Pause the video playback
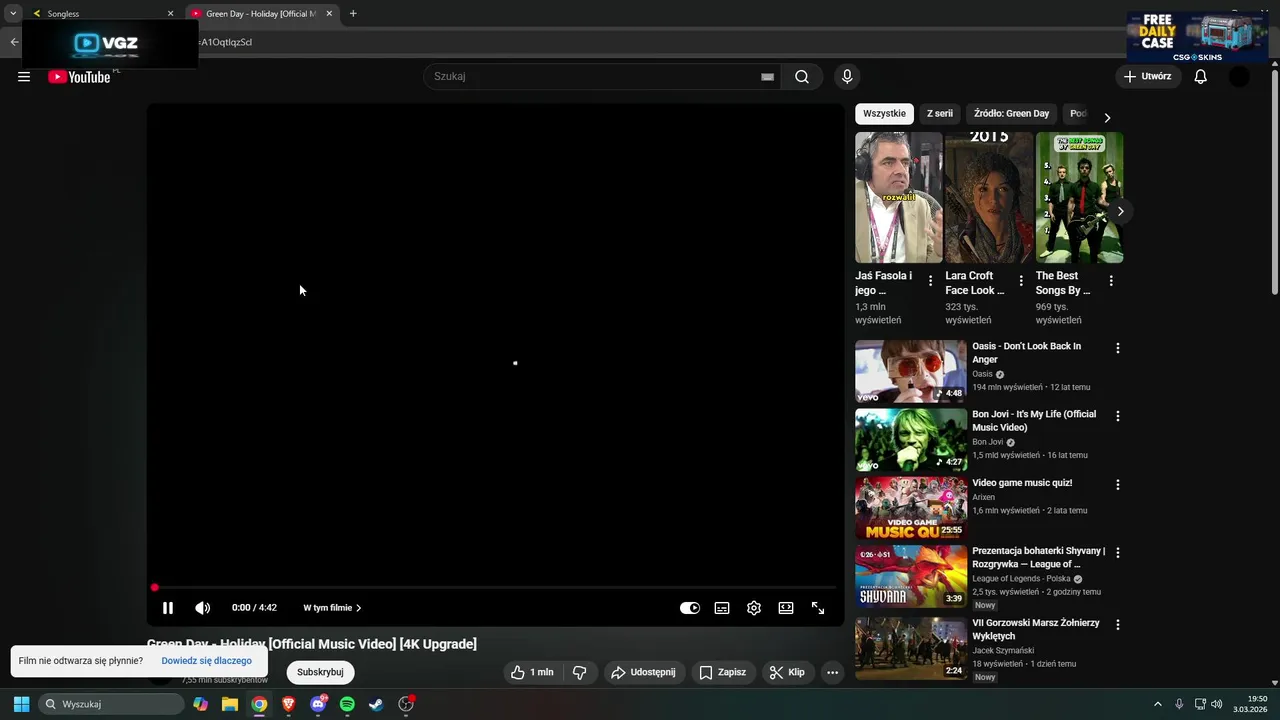 [168, 608]
